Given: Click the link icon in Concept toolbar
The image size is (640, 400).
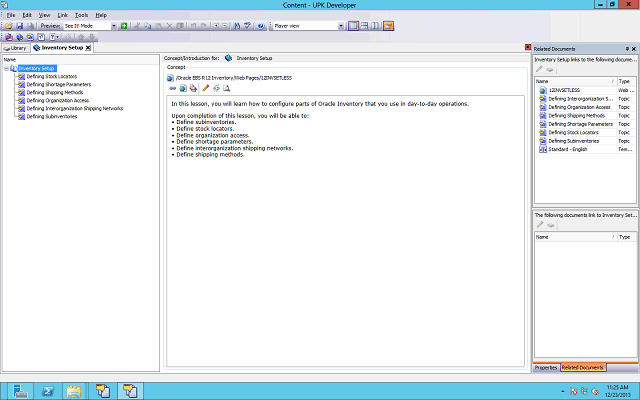Looking at the screenshot, I should 173,88.
